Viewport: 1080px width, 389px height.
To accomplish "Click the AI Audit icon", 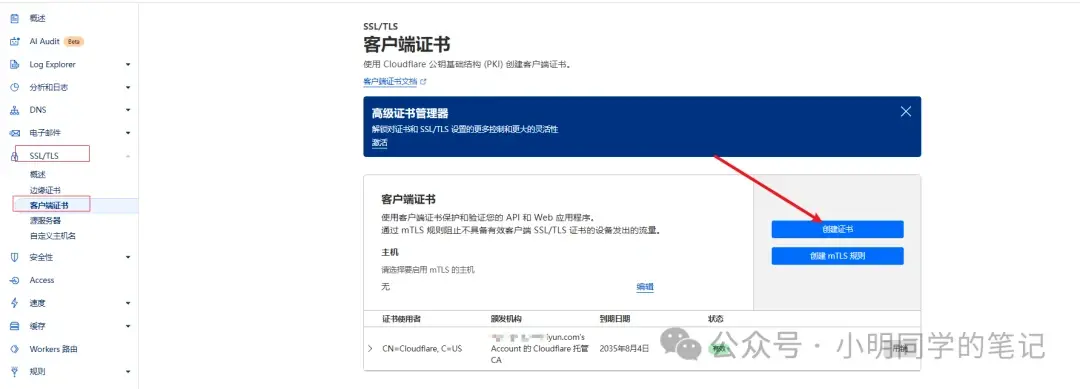I will (14, 41).
